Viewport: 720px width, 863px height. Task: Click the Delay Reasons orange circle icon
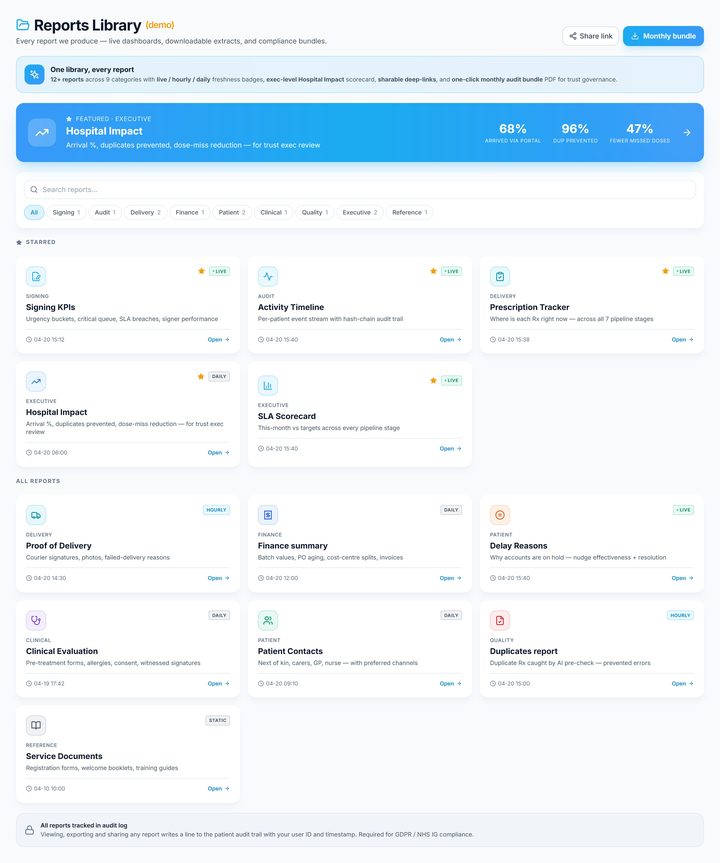click(x=500, y=515)
